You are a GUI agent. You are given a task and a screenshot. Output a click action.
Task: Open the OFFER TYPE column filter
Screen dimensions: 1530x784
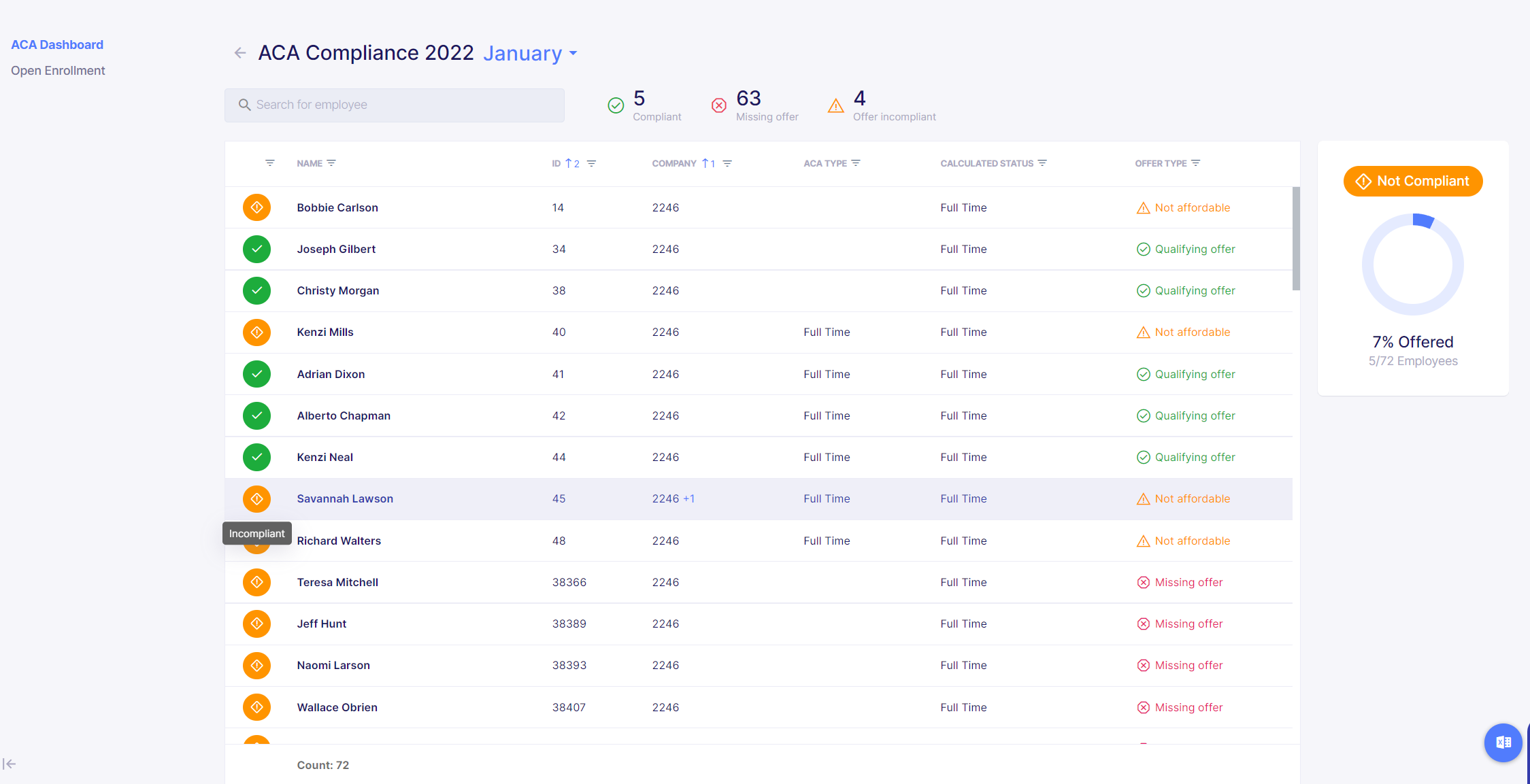[x=1195, y=163]
